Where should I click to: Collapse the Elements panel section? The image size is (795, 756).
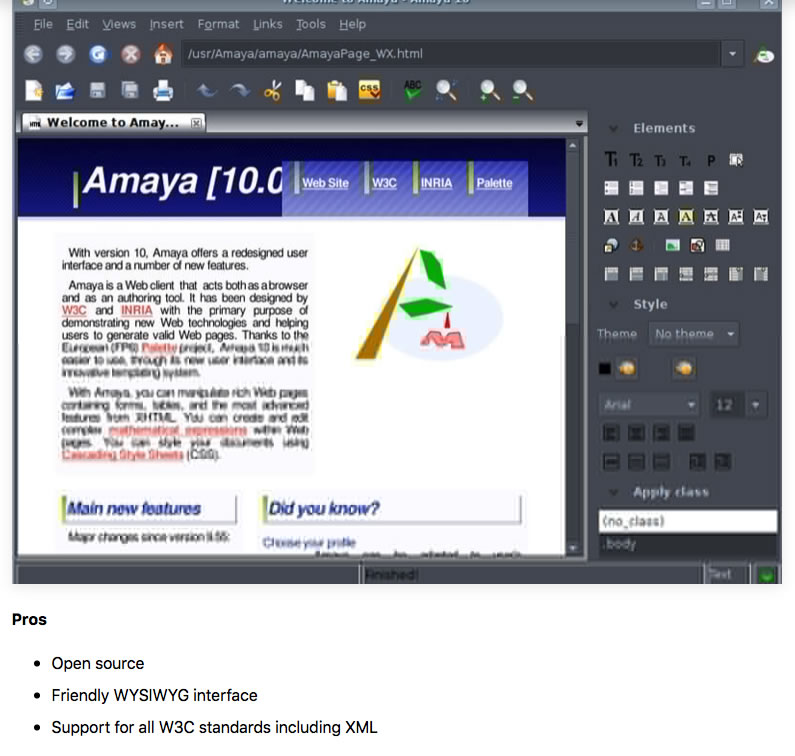[x=612, y=128]
